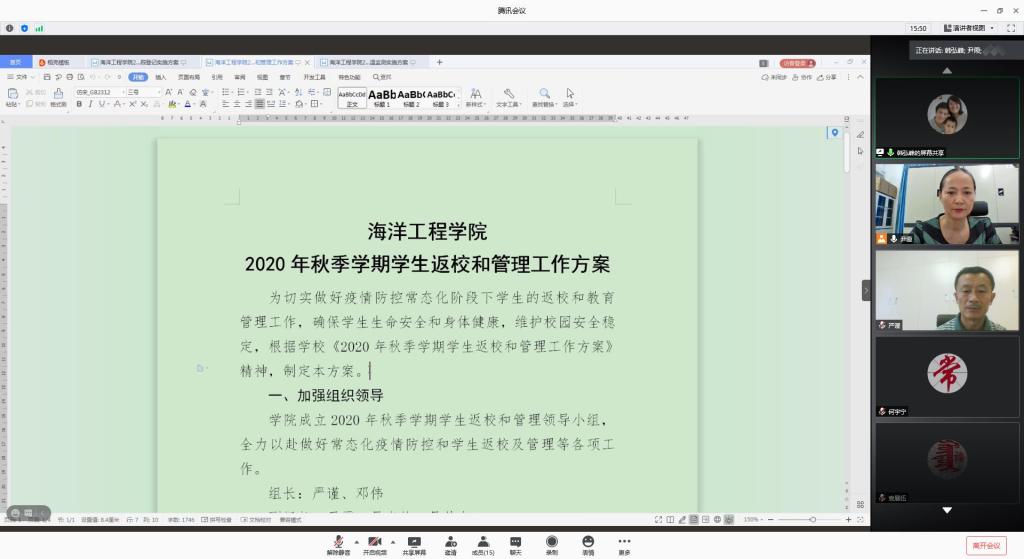
Task: Click the red Leave Meeting button
Action: 984,545
